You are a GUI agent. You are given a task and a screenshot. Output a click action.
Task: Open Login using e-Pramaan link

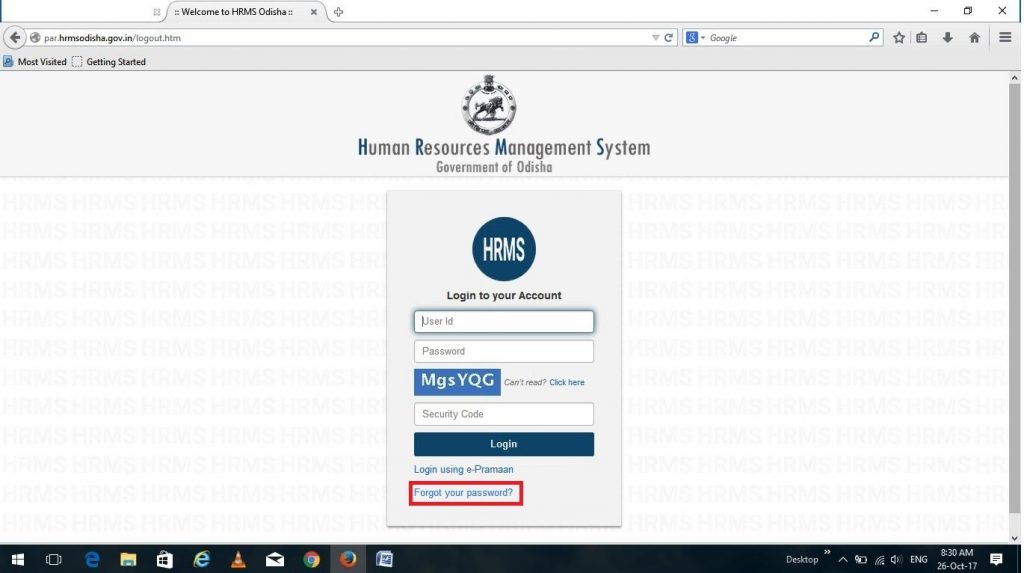(x=463, y=469)
